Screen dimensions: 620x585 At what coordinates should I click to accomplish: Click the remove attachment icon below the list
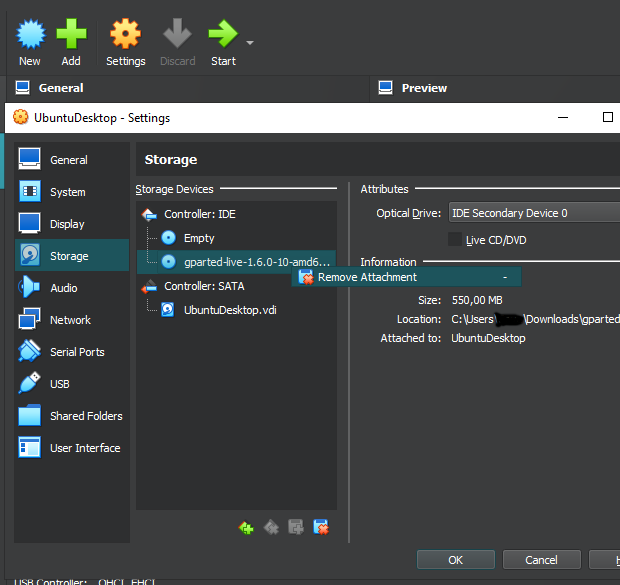[x=321, y=527]
